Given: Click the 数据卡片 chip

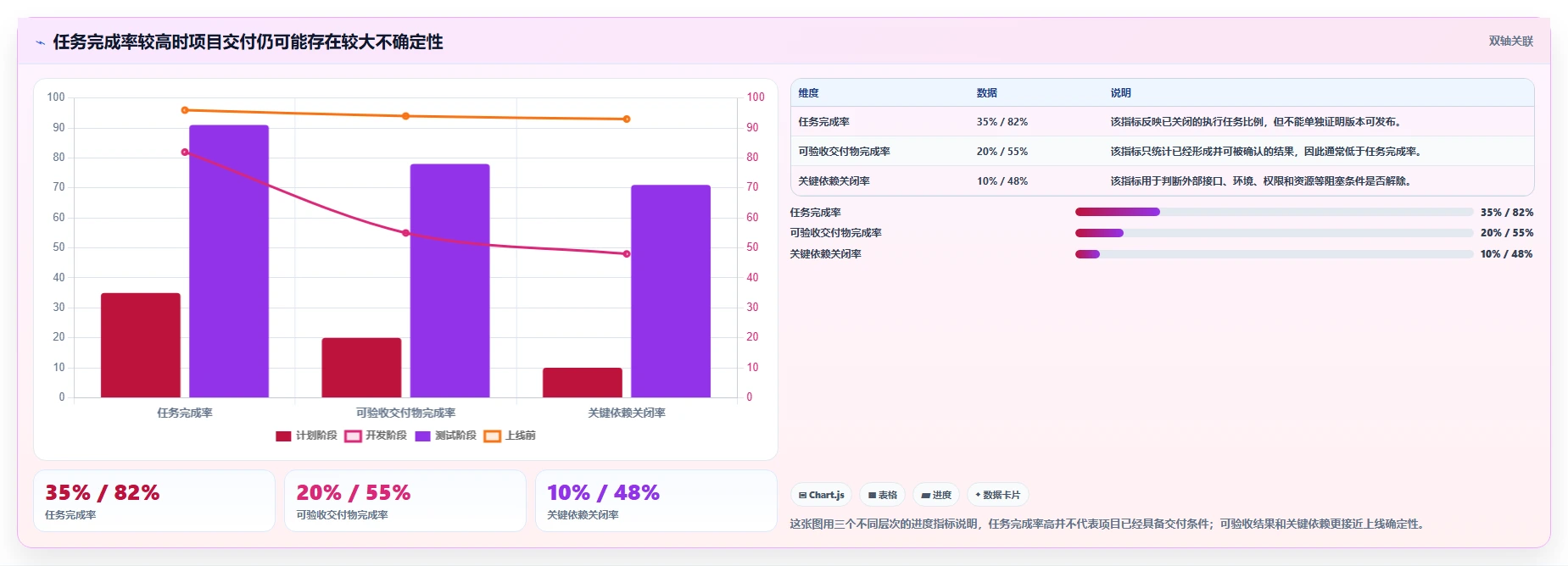Looking at the screenshot, I should [x=998, y=495].
